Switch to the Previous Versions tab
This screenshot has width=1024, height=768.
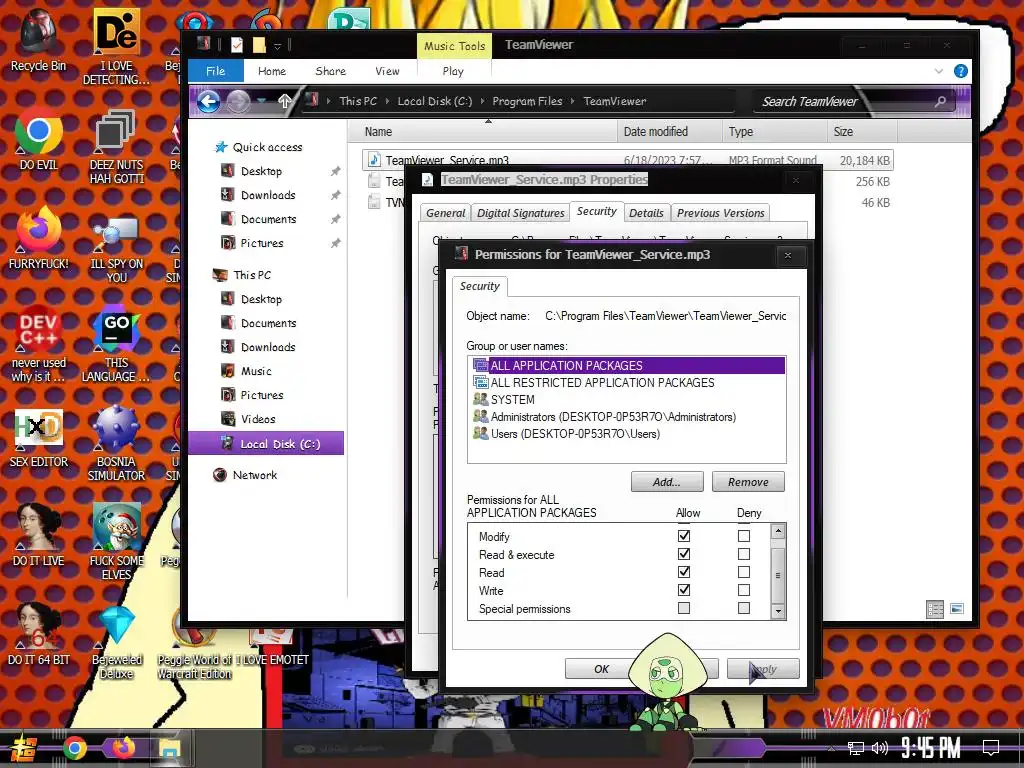(x=720, y=213)
